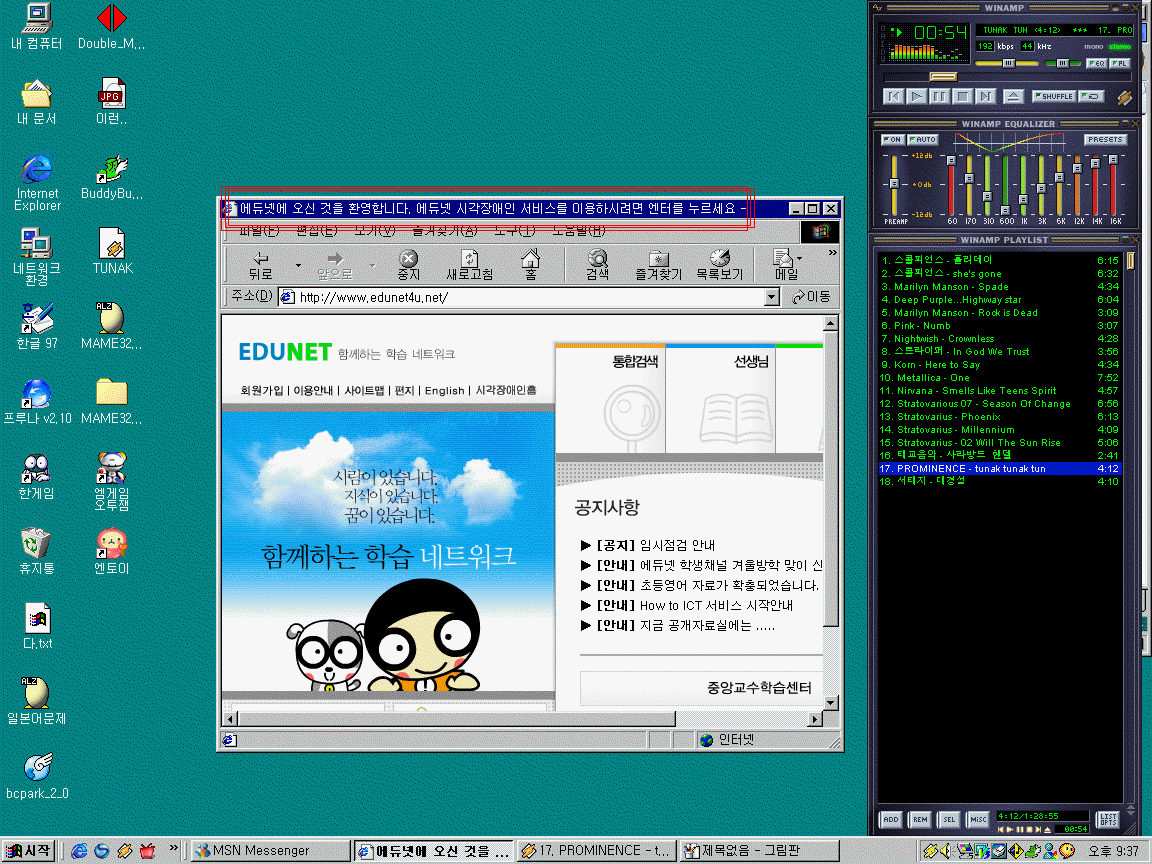Select the 한글 97 desktop icon
This screenshot has width=1152, height=864.
click(x=37, y=326)
